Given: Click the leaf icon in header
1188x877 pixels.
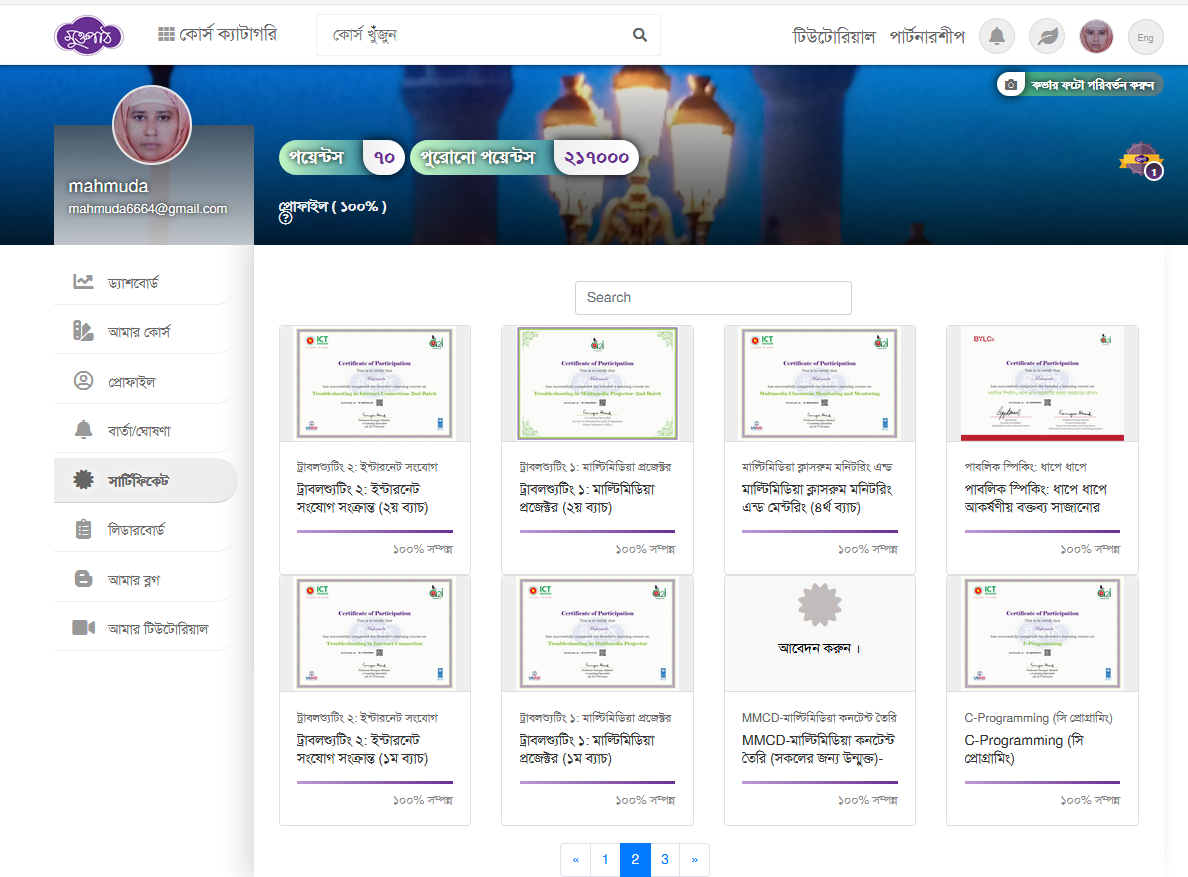Looking at the screenshot, I should click(1047, 36).
